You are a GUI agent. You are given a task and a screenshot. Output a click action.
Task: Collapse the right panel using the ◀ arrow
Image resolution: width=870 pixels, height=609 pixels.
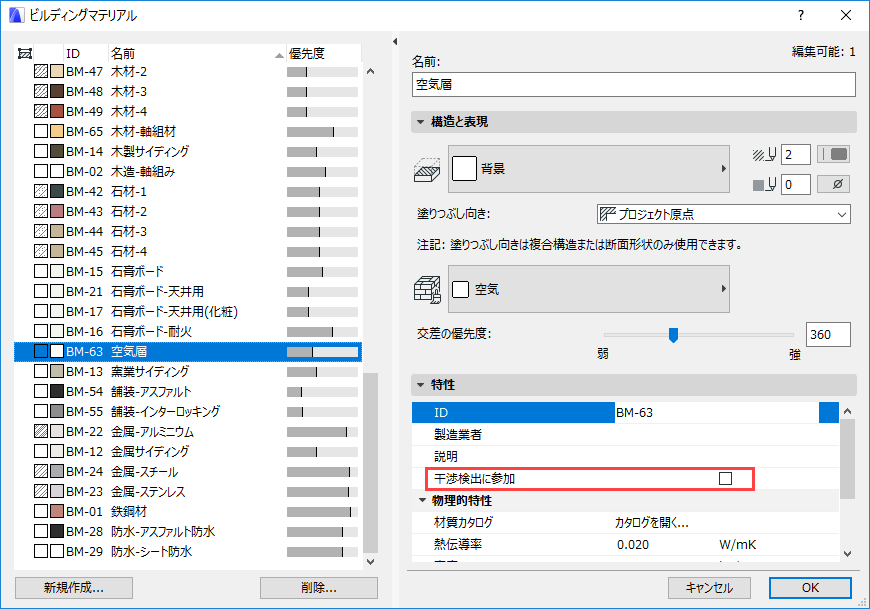394,40
